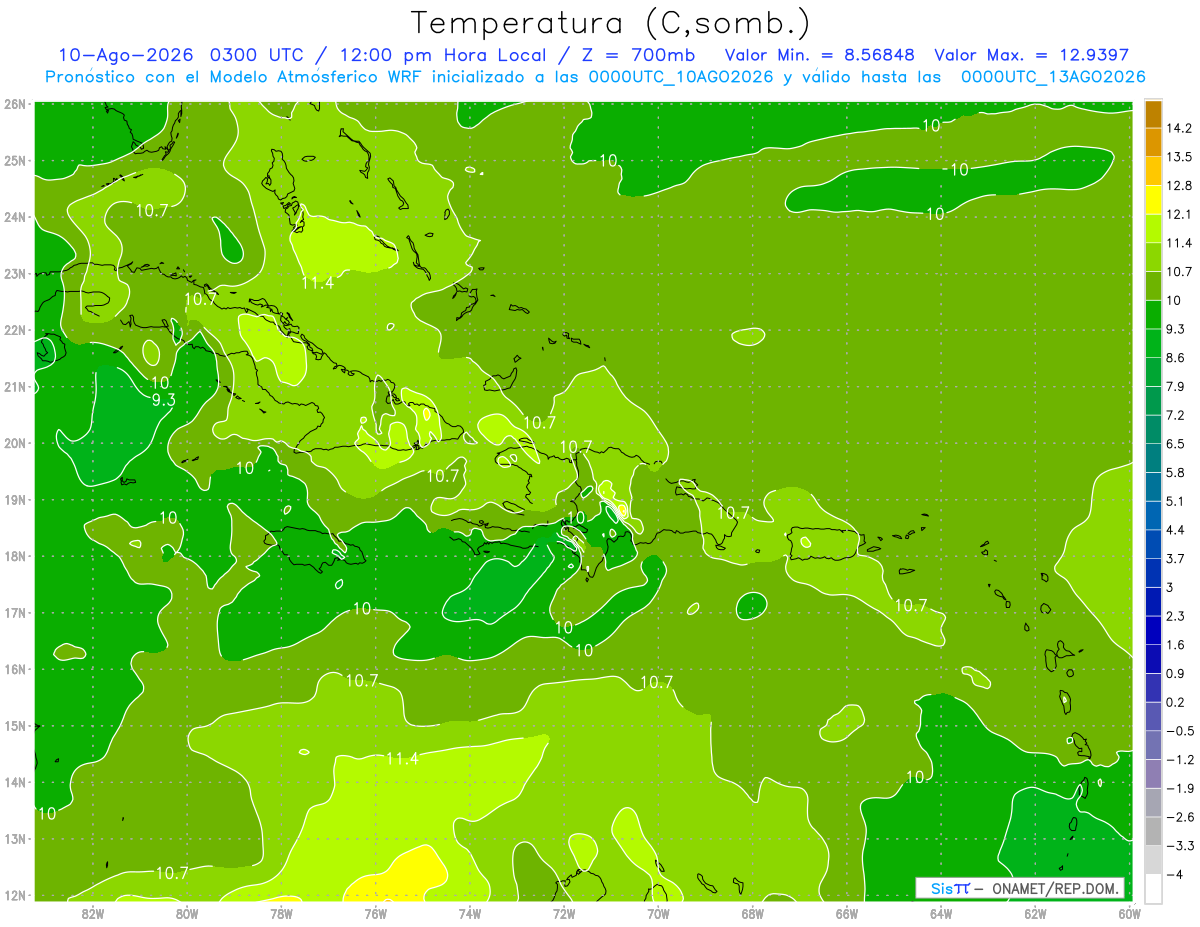
Task: Click the '7.2' colorbar value
Action: [1175, 415]
